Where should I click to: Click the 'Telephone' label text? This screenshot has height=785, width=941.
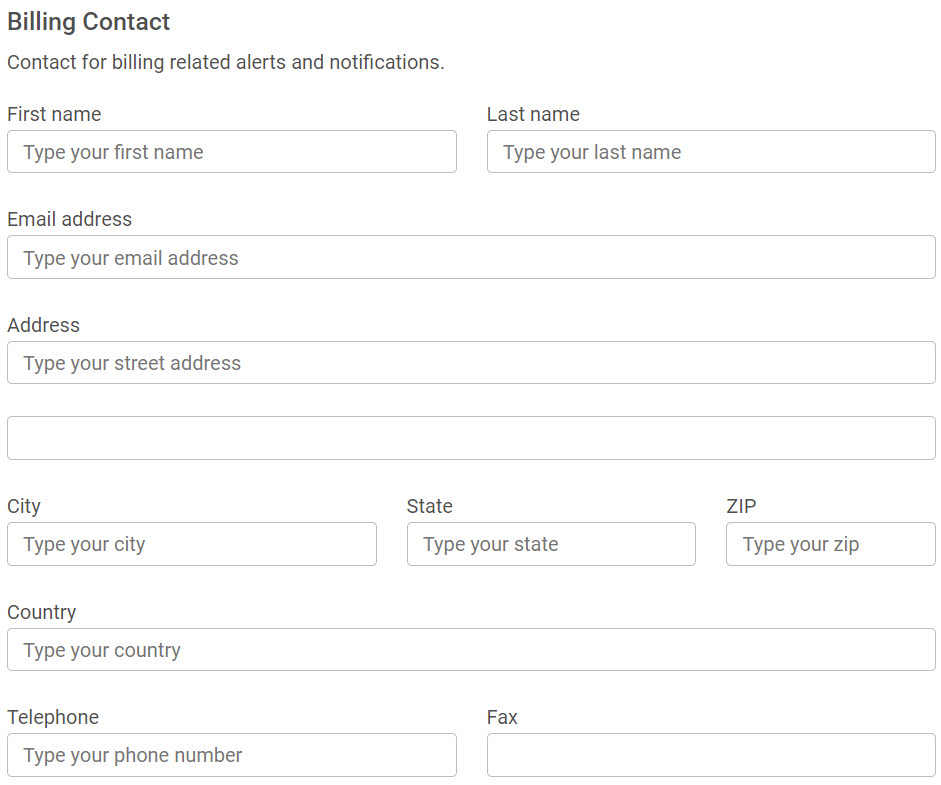point(53,717)
